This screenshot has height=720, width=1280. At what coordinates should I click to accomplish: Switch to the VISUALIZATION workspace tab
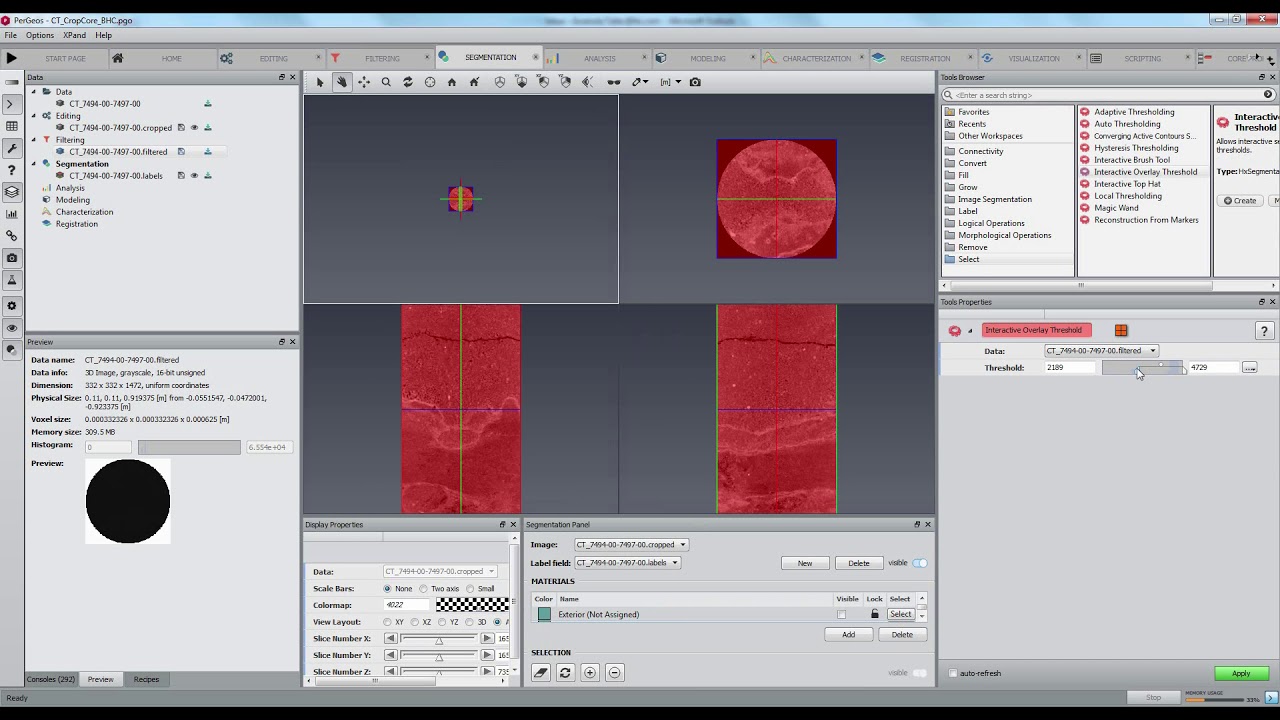pyautogui.click(x=1033, y=58)
